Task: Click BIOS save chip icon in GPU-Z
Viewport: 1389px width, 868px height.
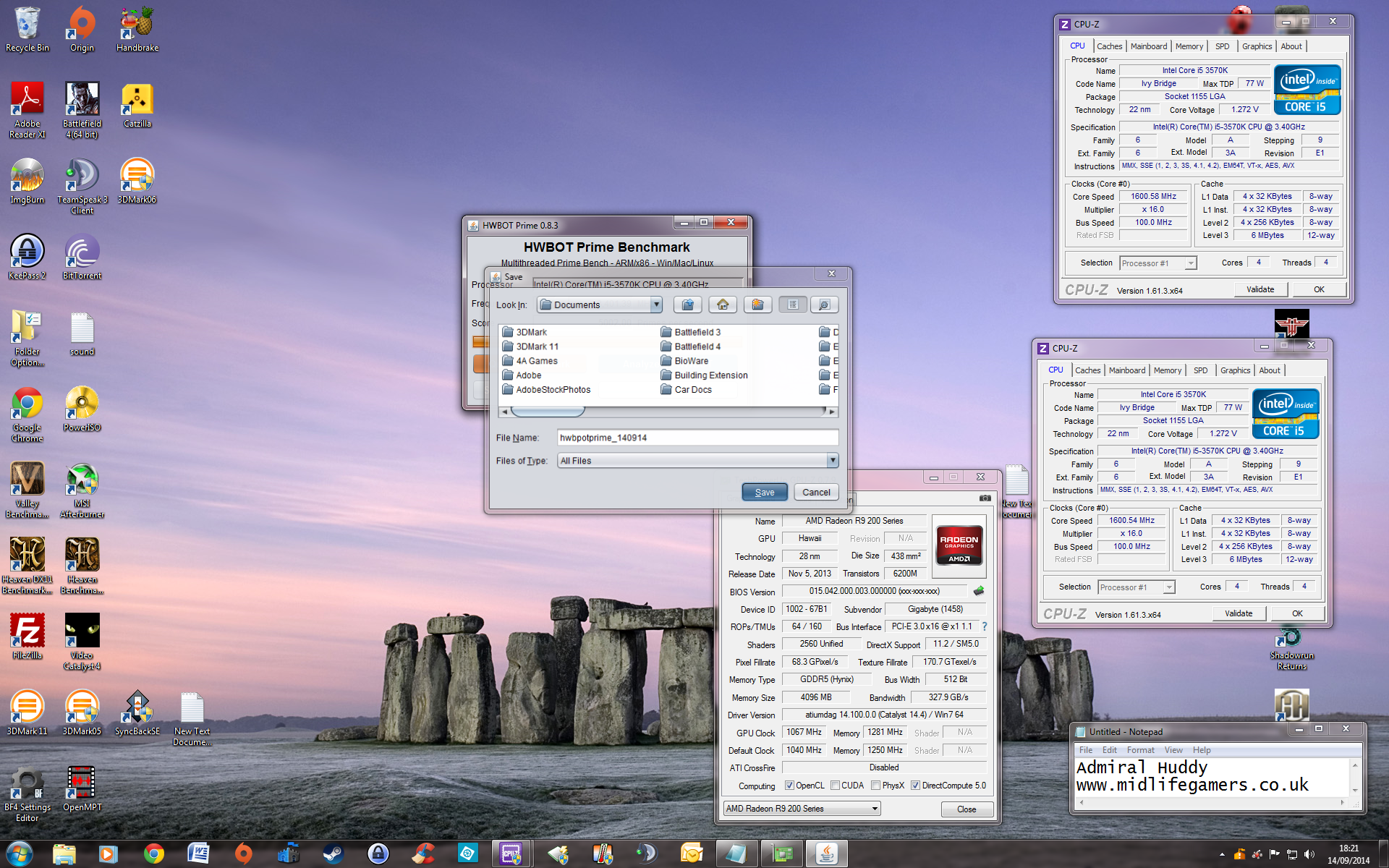Action: coord(979,591)
